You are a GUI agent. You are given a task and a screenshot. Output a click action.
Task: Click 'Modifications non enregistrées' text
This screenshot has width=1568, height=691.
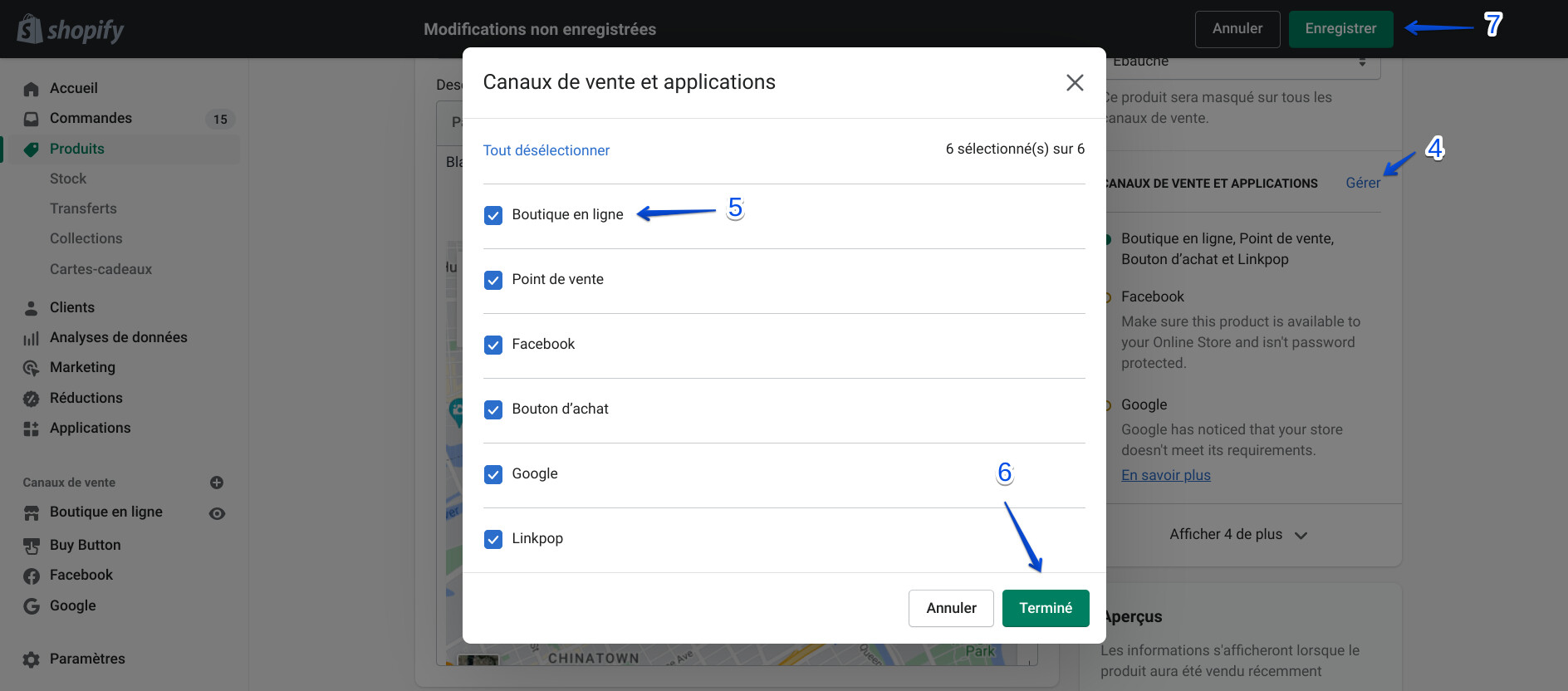(x=540, y=29)
